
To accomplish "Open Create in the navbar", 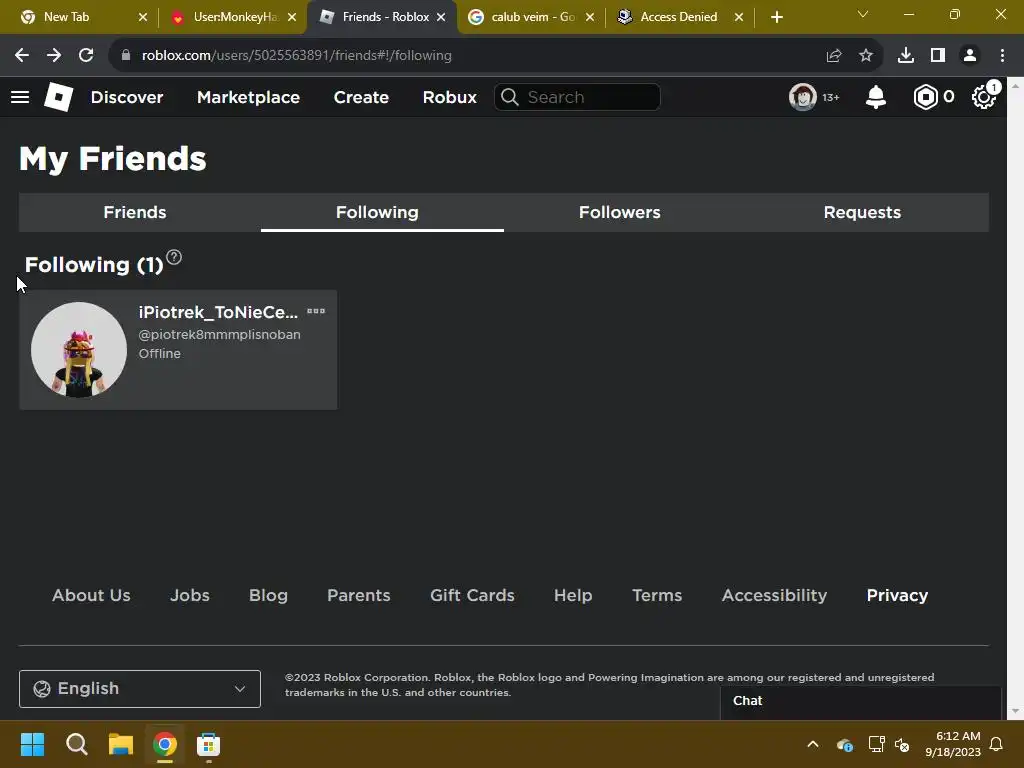I will coord(361,97).
